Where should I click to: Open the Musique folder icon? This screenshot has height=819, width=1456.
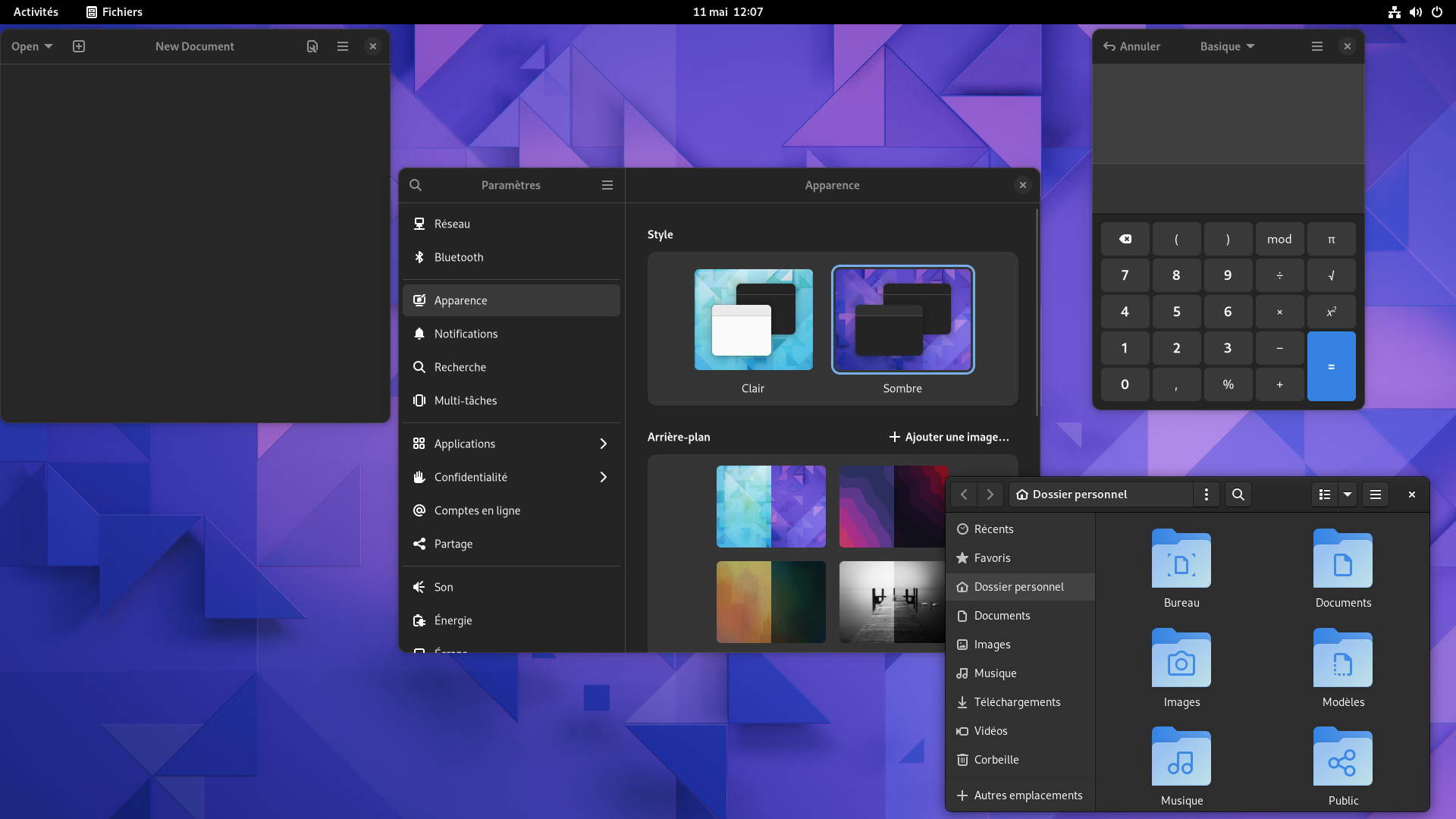(x=1181, y=758)
